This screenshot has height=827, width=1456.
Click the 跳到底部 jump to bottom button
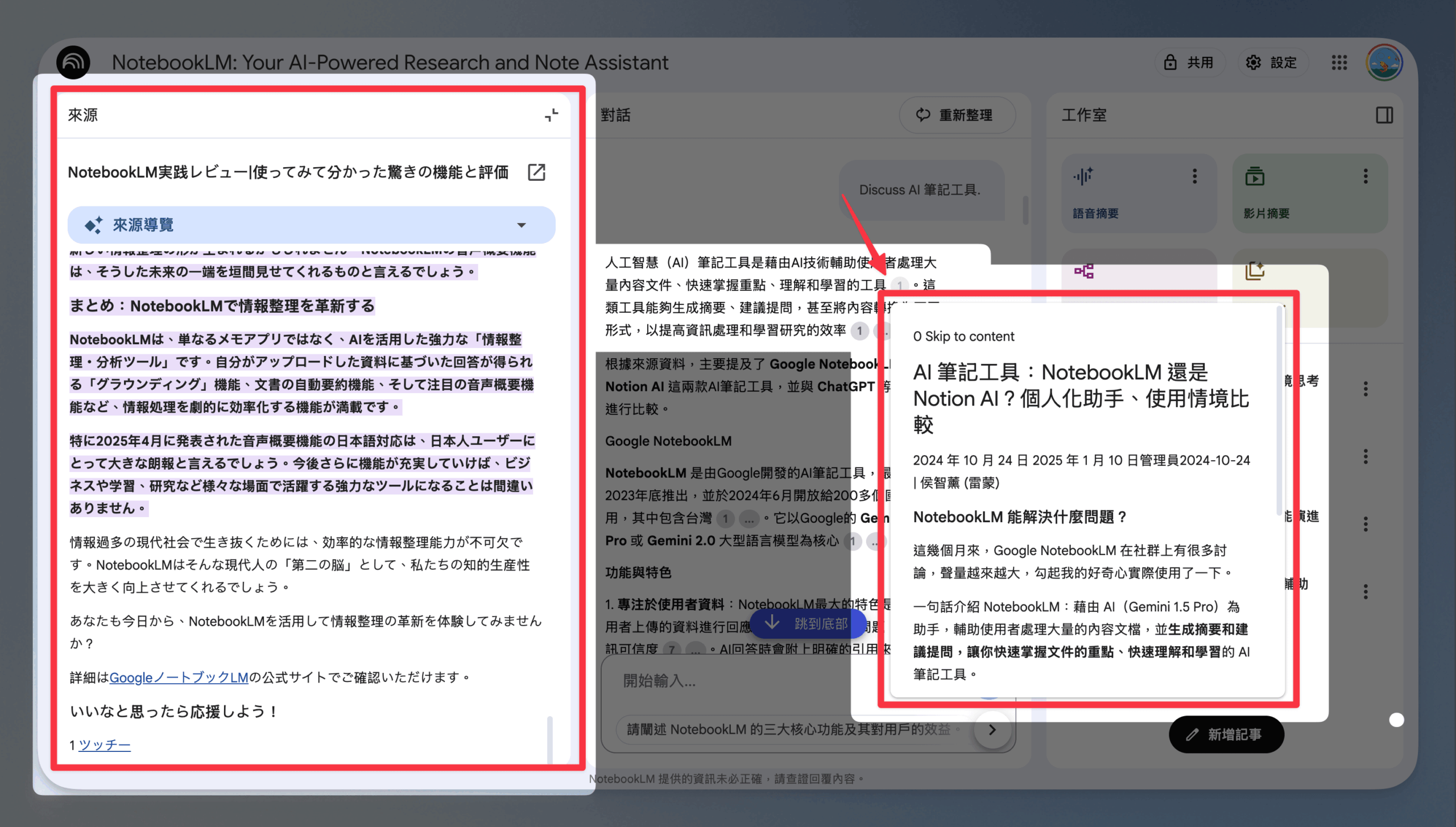coord(808,623)
